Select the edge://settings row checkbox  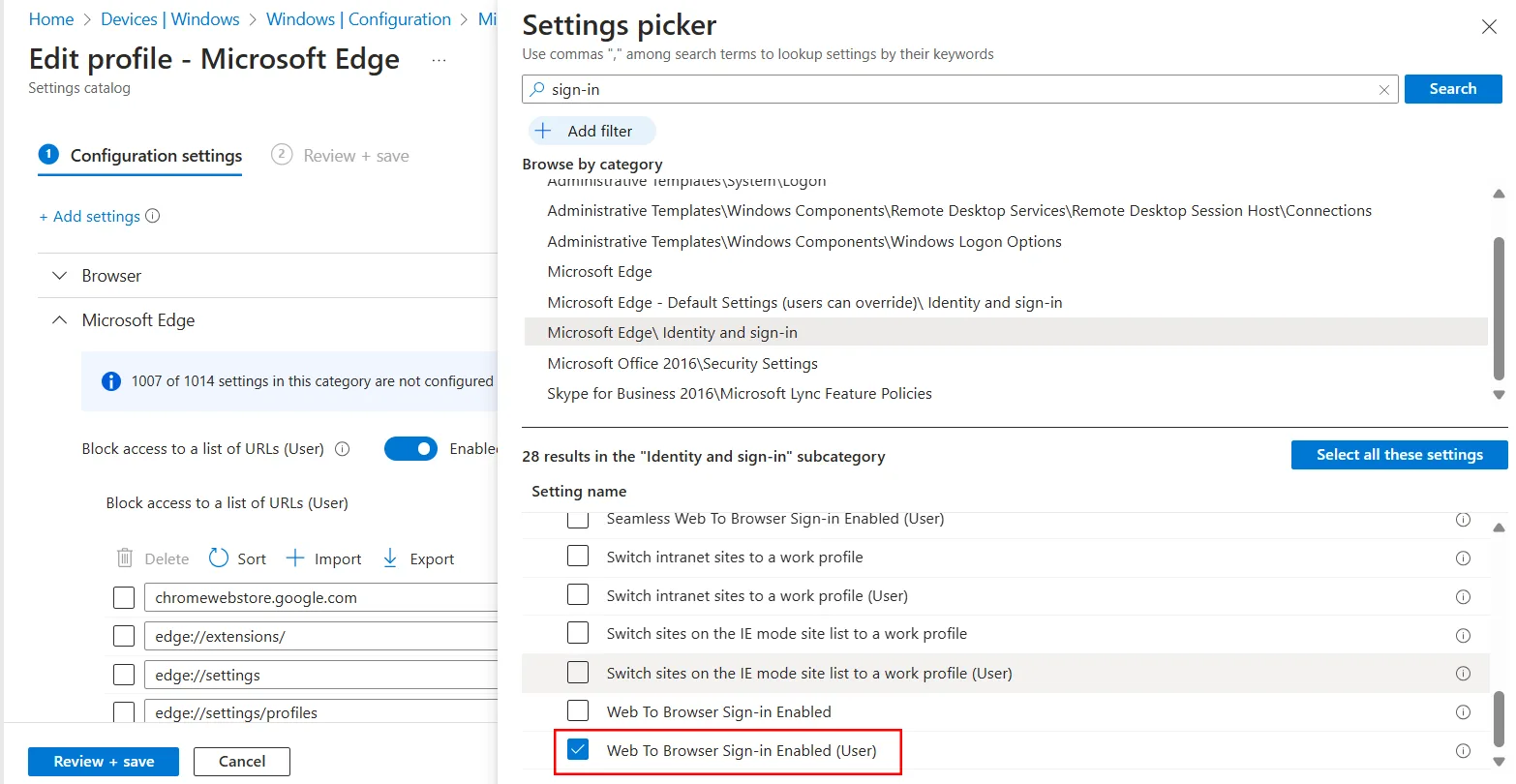(124, 675)
